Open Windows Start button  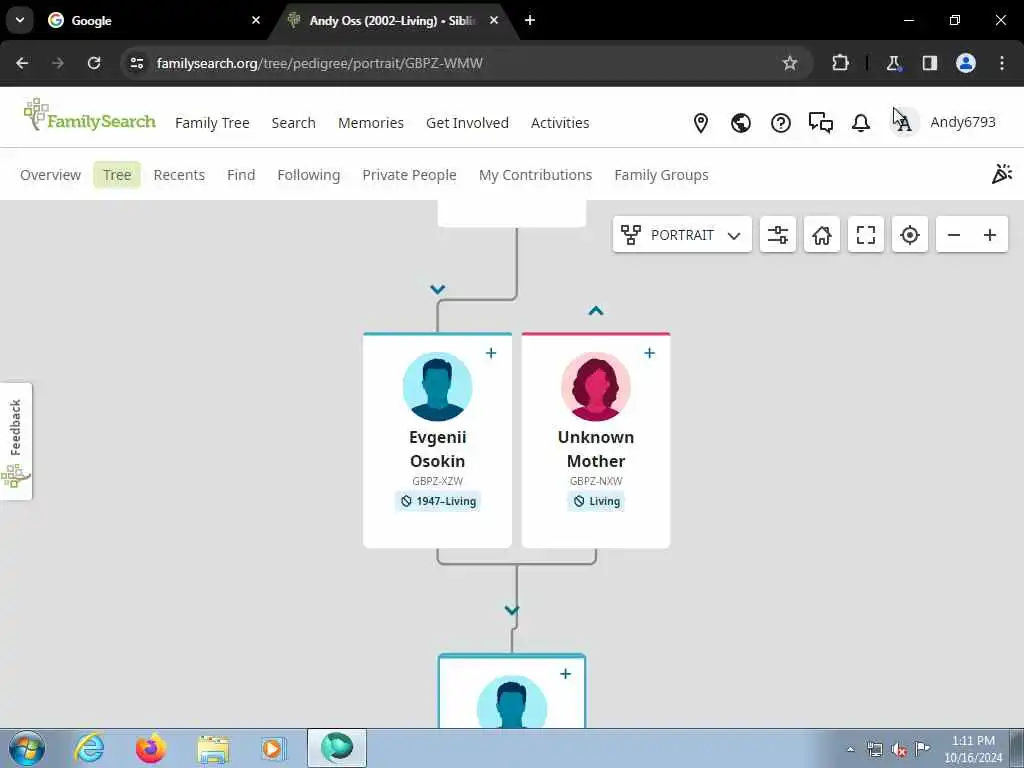click(x=27, y=748)
